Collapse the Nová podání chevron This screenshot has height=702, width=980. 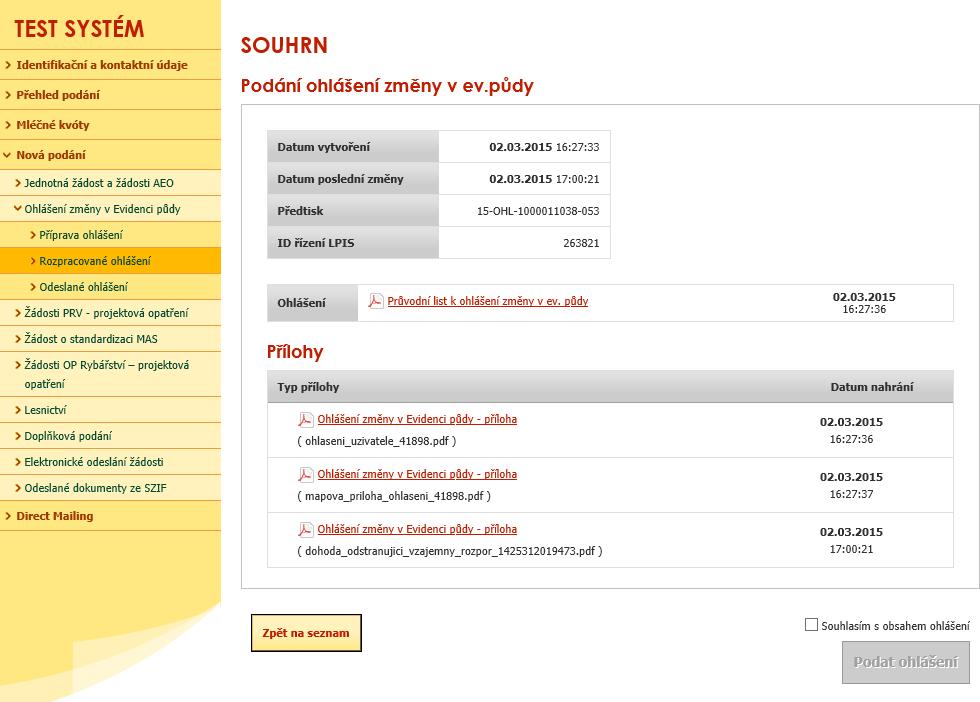pyautogui.click(x=8, y=154)
